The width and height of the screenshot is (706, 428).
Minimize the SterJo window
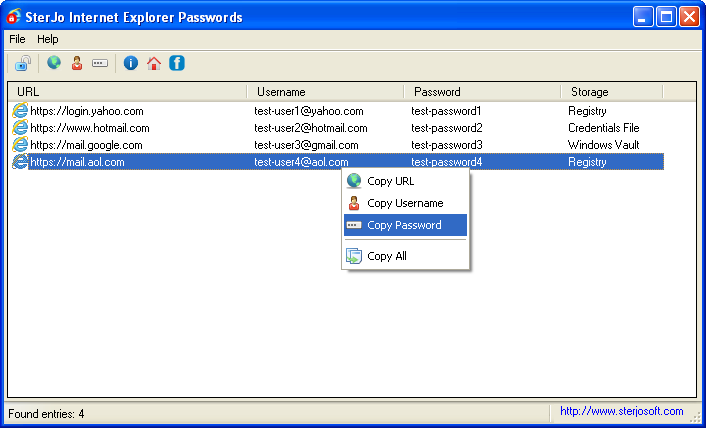coord(643,17)
